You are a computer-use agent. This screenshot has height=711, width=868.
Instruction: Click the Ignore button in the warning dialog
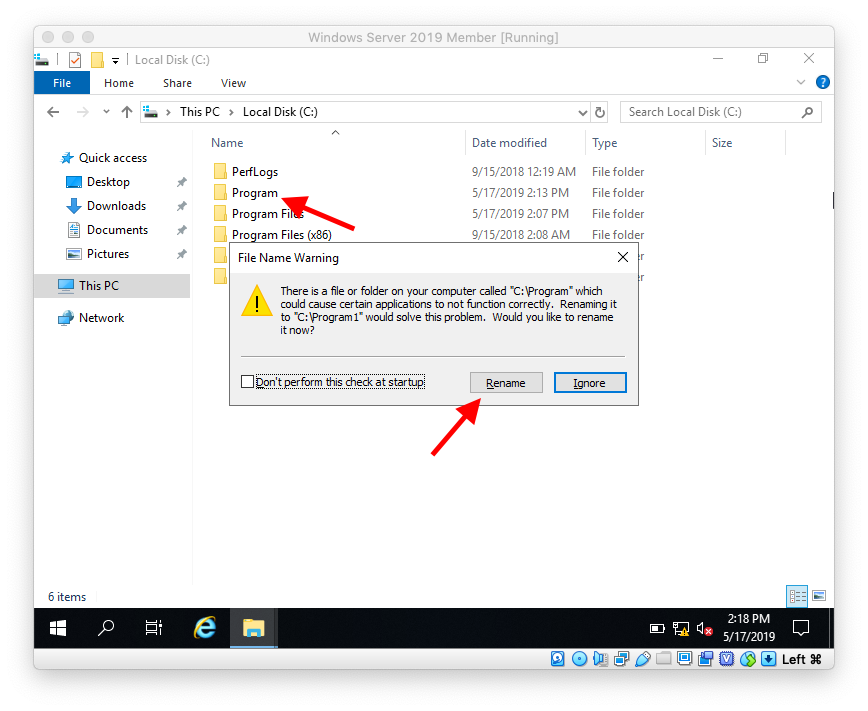(590, 382)
